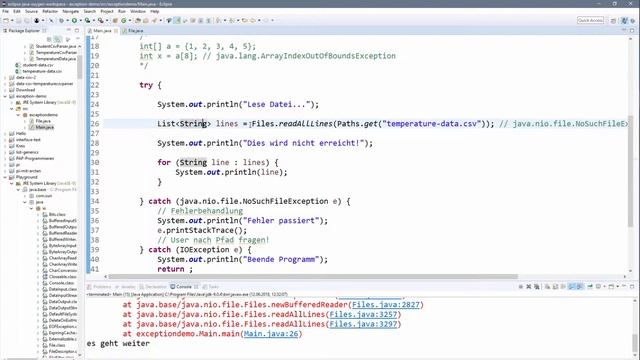The height and width of the screenshot is (360, 640).
Task: Collapse the Playground project
Action: click(5, 178)
